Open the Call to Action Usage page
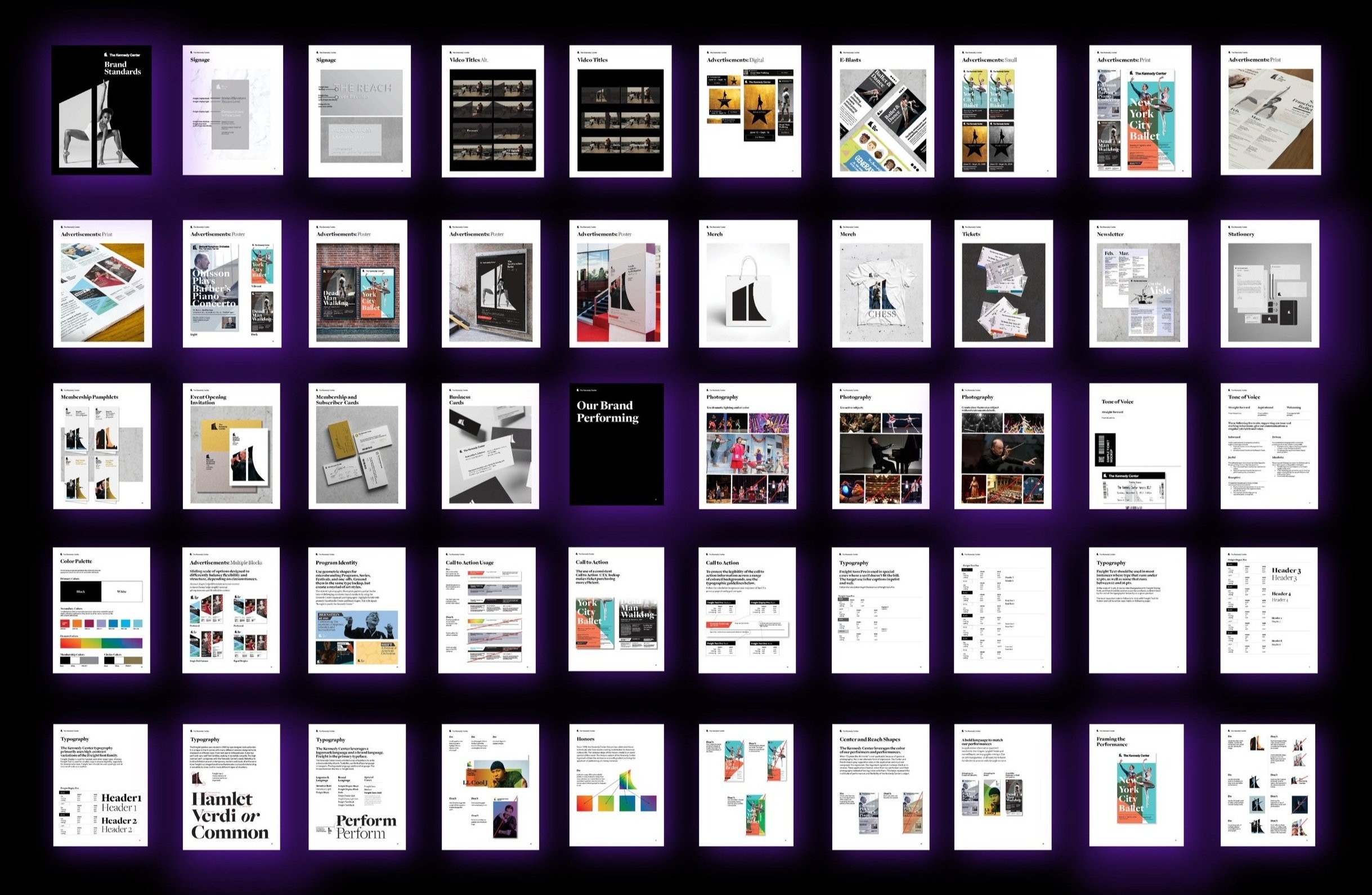 (487, 610)
